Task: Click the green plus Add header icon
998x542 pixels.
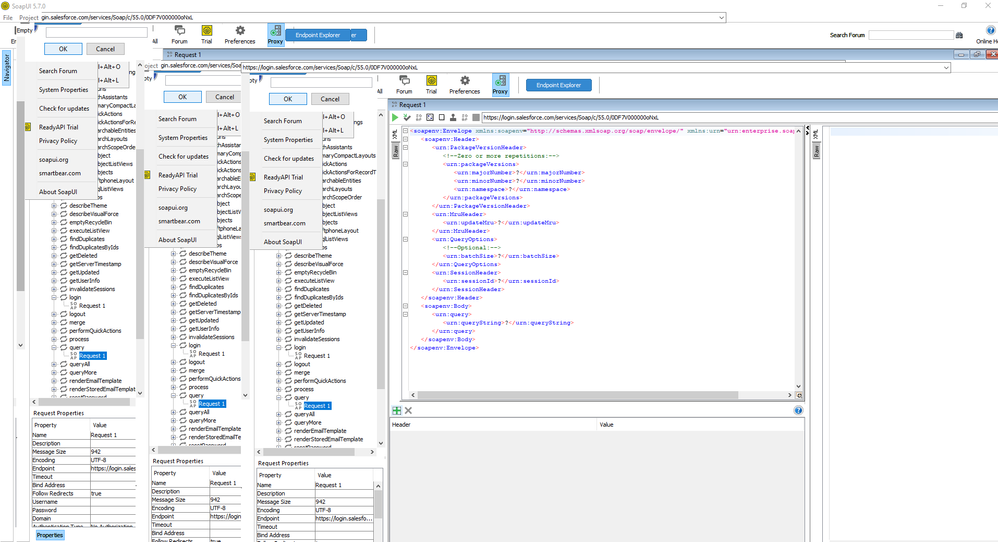Action: pyautogui.click(x=396, y=410)
